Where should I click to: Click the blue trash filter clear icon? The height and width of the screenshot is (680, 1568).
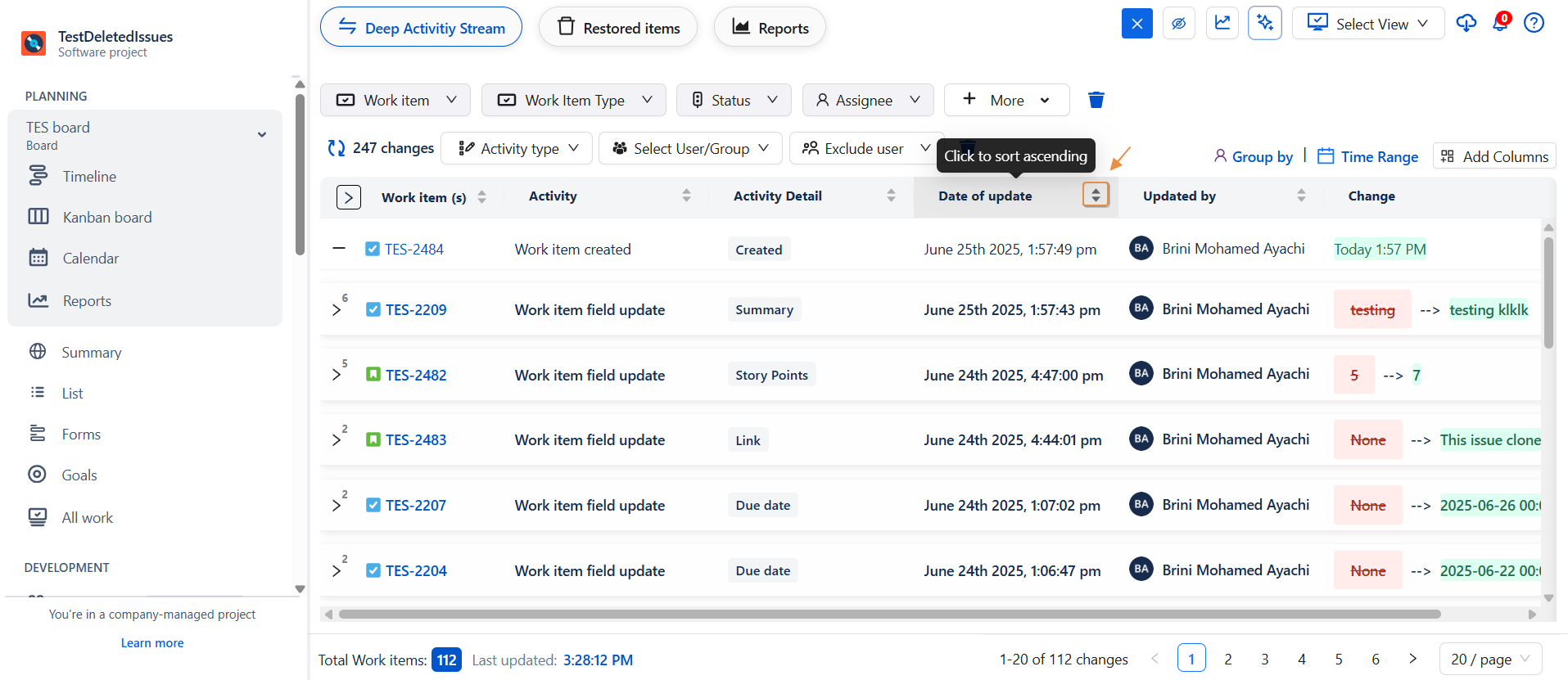[x=1096, y=100]
